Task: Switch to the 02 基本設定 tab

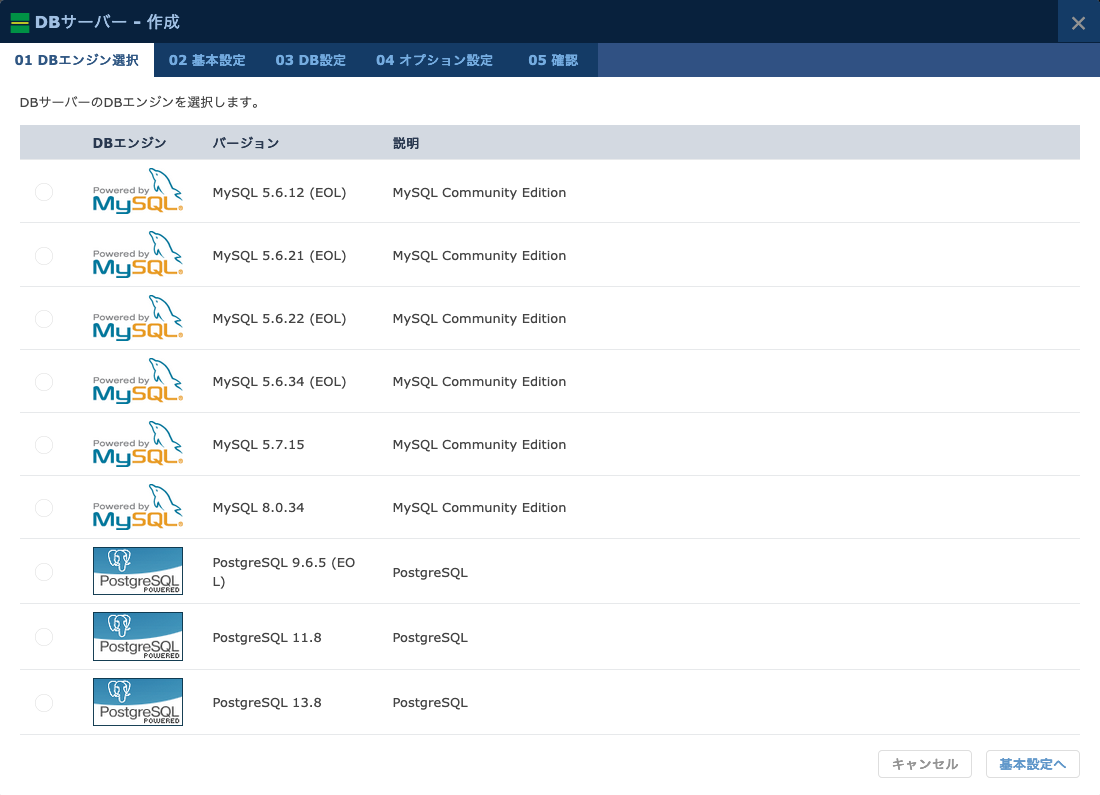Action: click(x=207, y=60)
